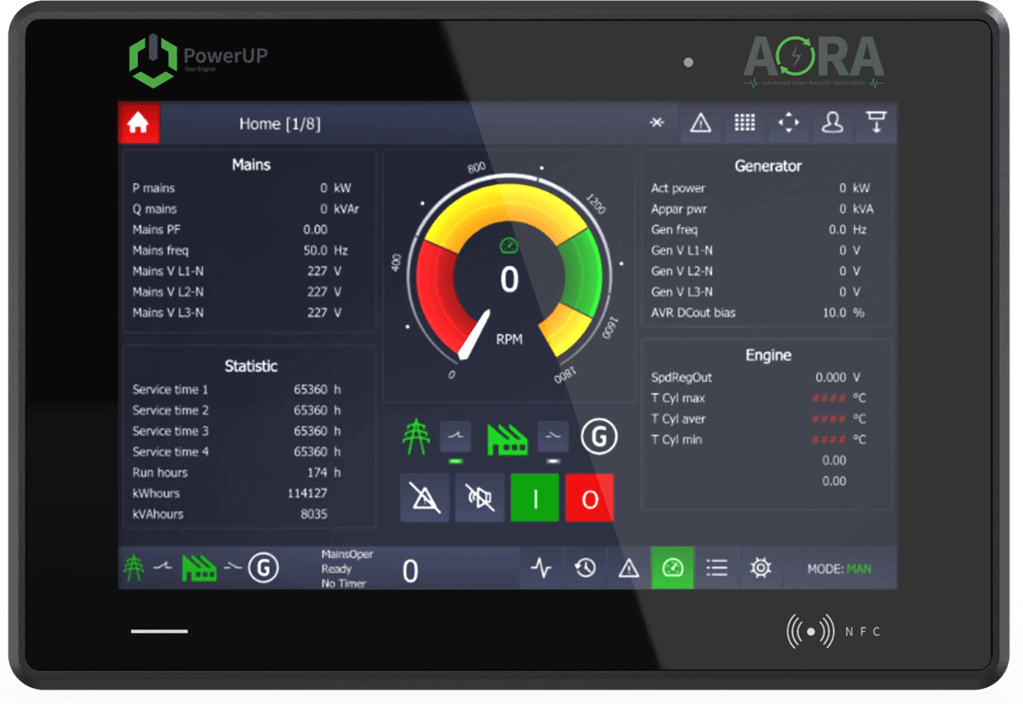The height and width of the screenshot is (704, 1023).
Task: Open the settings gear in bottom bar
Action: 761,568
